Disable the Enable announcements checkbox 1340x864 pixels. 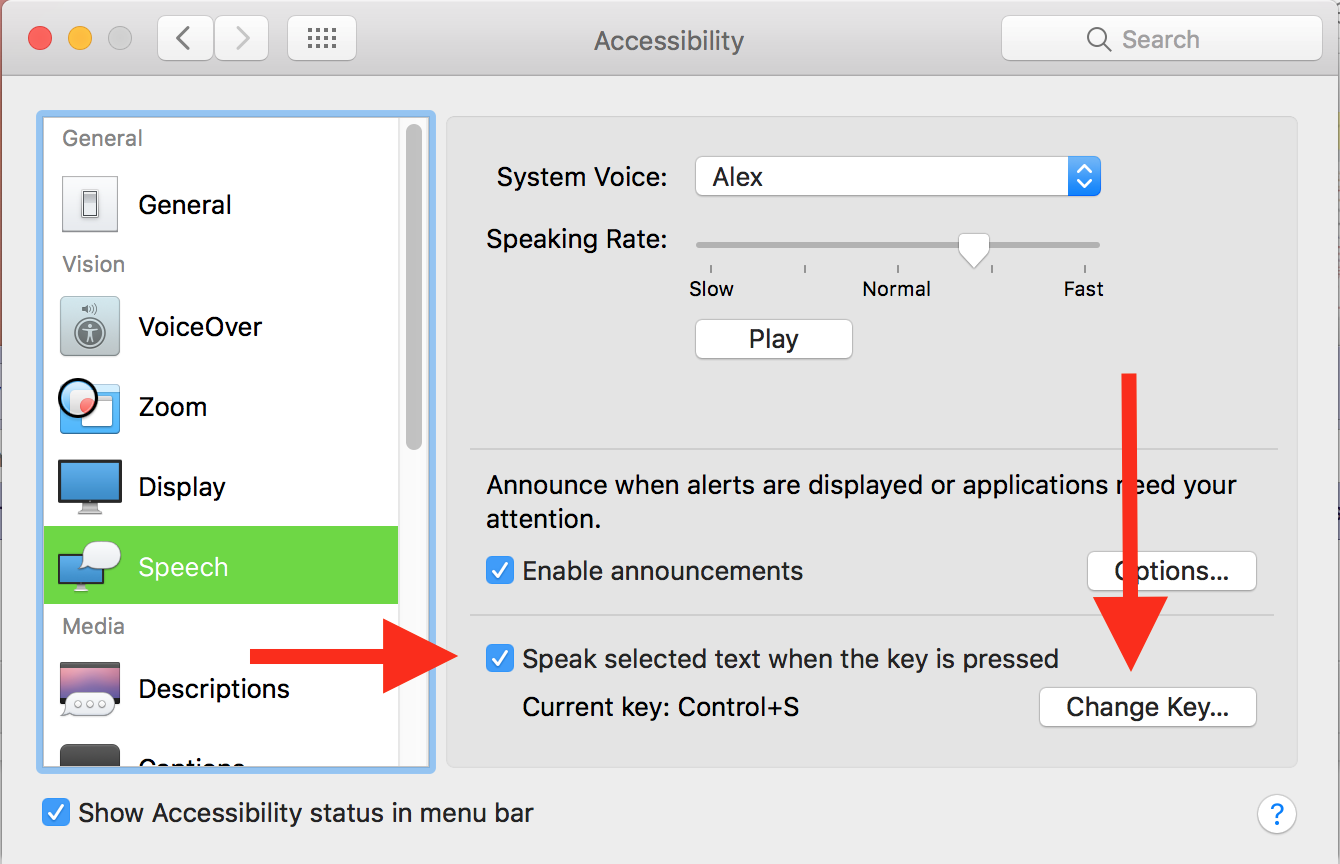coord(500,571)
